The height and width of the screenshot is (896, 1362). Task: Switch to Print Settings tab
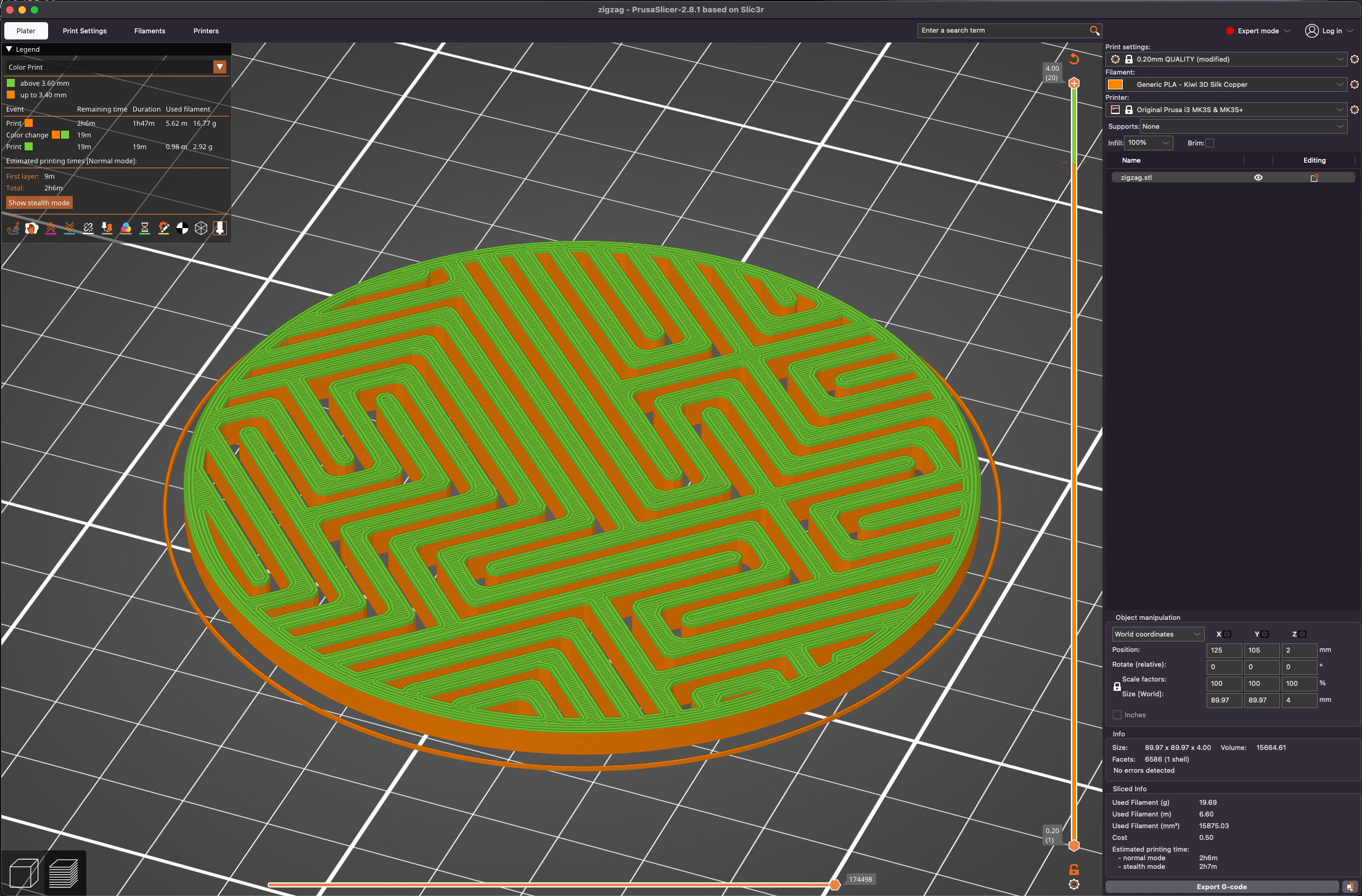tap(84, 31)
